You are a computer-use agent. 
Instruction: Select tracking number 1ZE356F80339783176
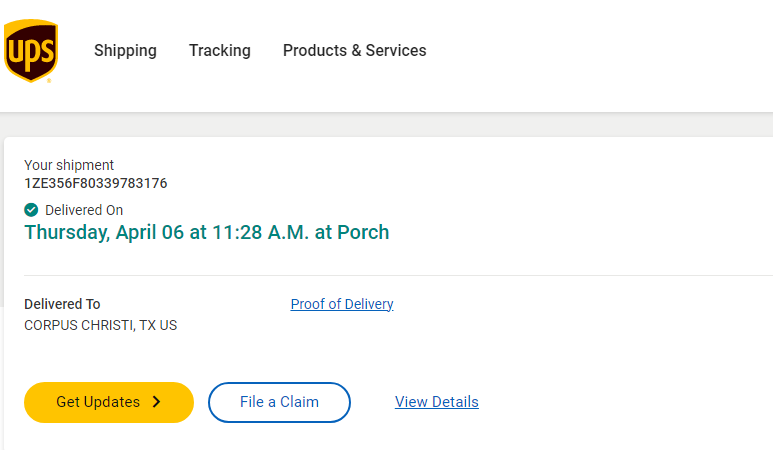click(x=96, y=183)
